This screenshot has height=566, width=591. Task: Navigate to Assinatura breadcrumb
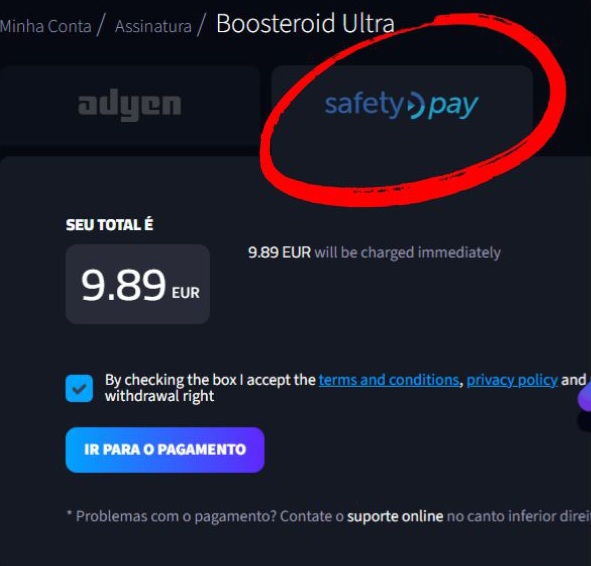pyautogui.click(x=153, y=26)
